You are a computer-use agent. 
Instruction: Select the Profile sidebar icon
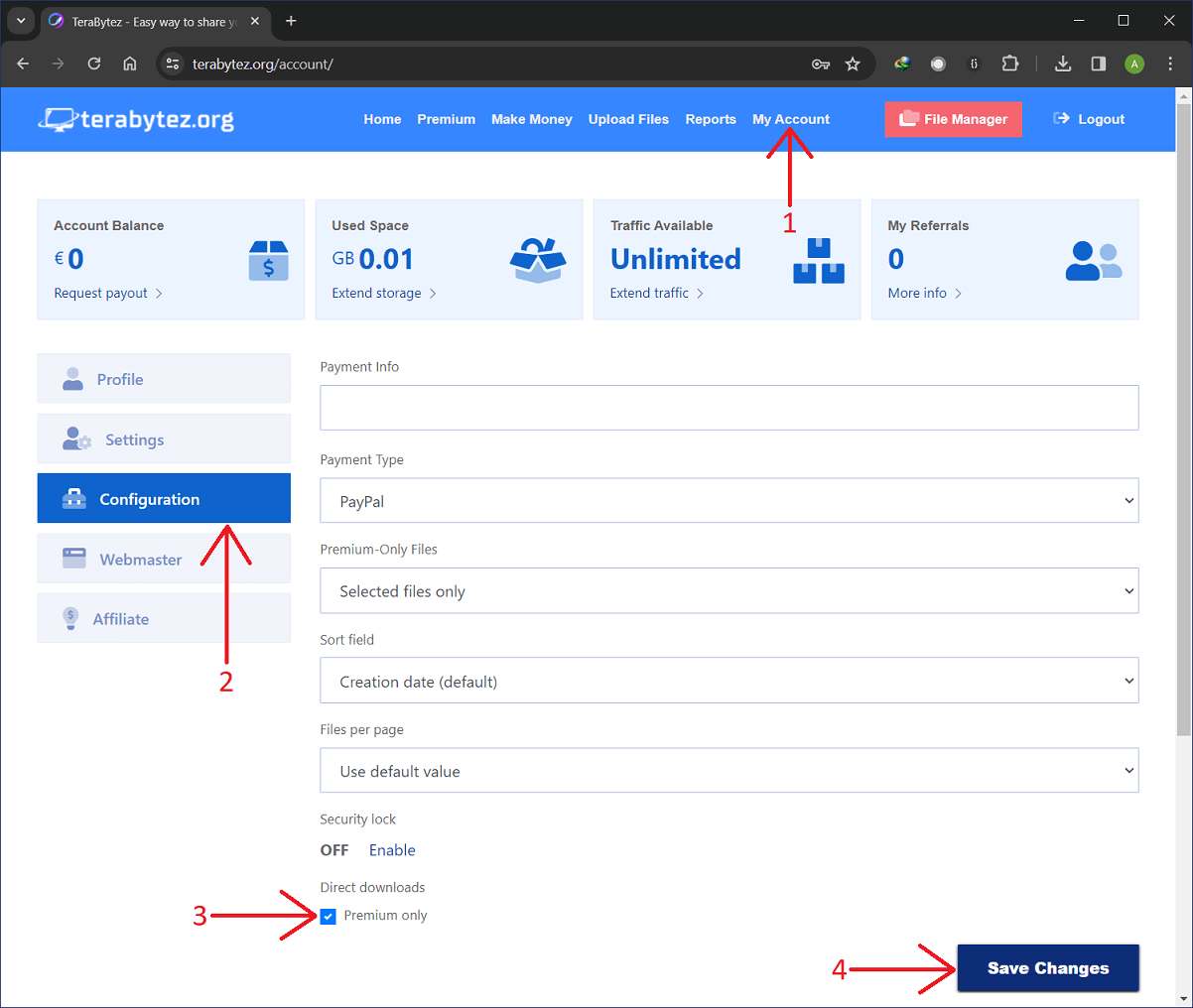pos(72,378)
